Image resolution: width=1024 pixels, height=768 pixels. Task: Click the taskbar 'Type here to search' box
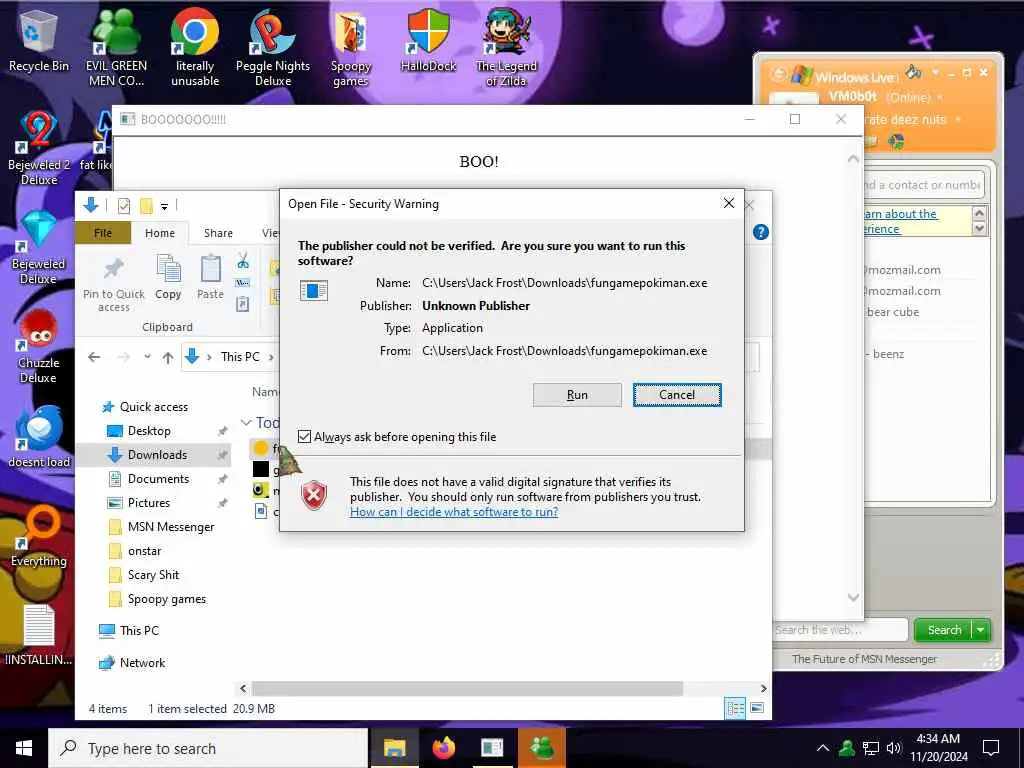(x=208, y=748)
